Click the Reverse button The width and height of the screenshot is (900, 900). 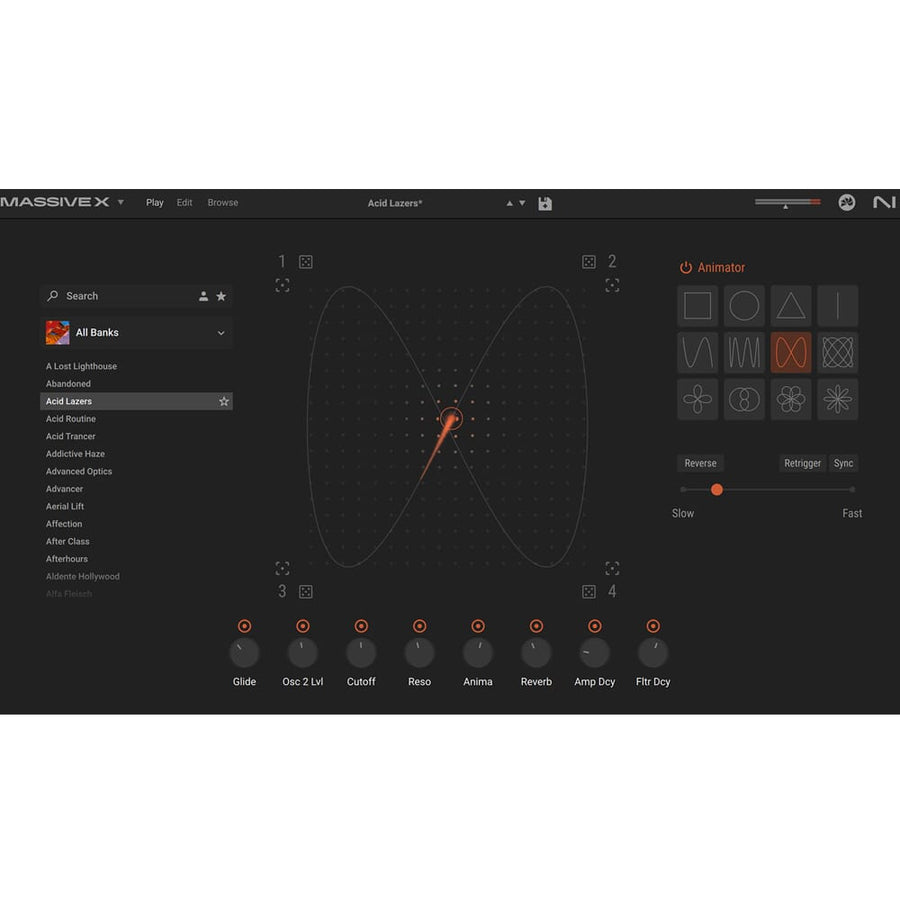click(x=700, y=463)
